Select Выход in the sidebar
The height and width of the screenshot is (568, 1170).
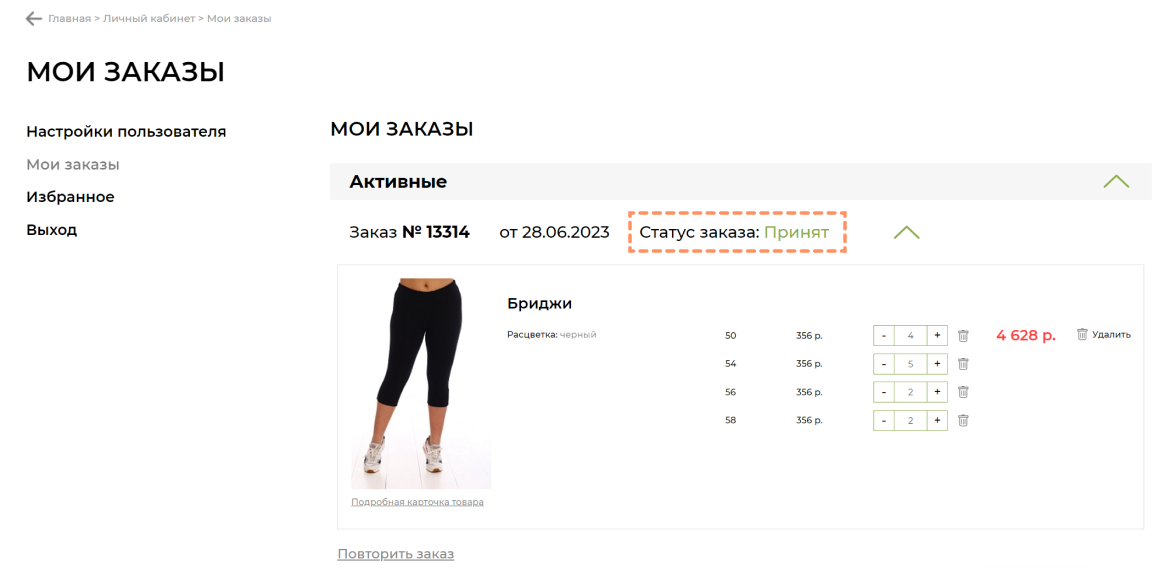click(51, 230)
